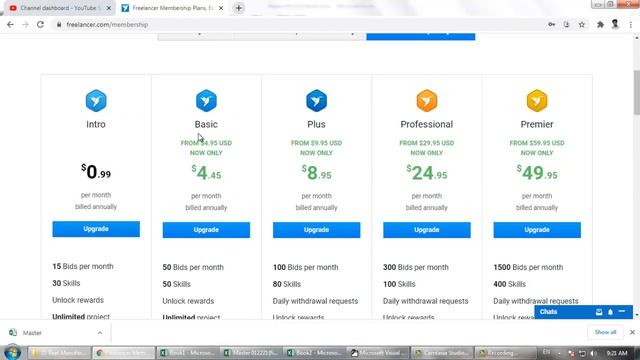The width and height of the screenshot is (640, 360).
Task: Click the Intro plan heading
Action: click(96, 124)
